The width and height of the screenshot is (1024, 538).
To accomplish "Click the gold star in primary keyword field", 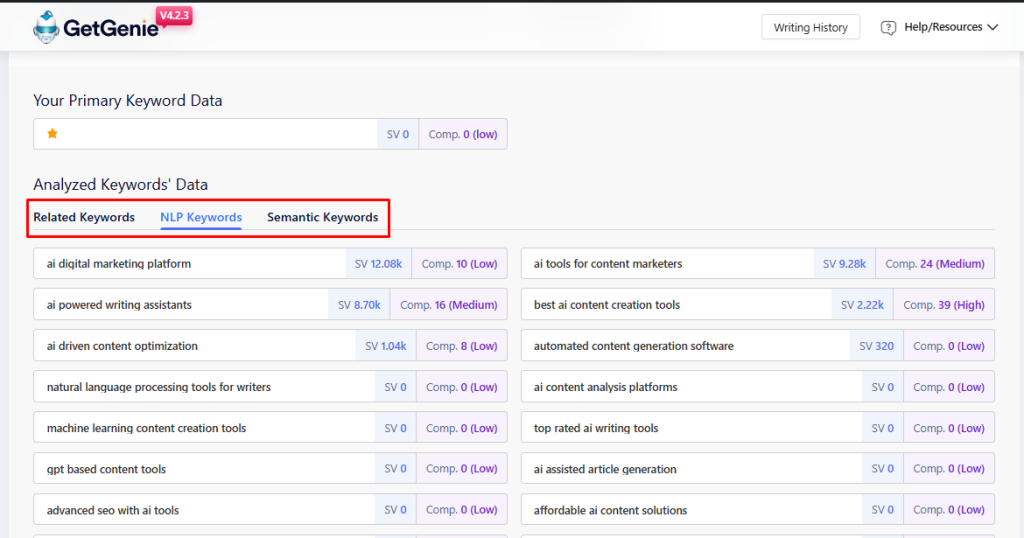I will click(x=52, y=134).
